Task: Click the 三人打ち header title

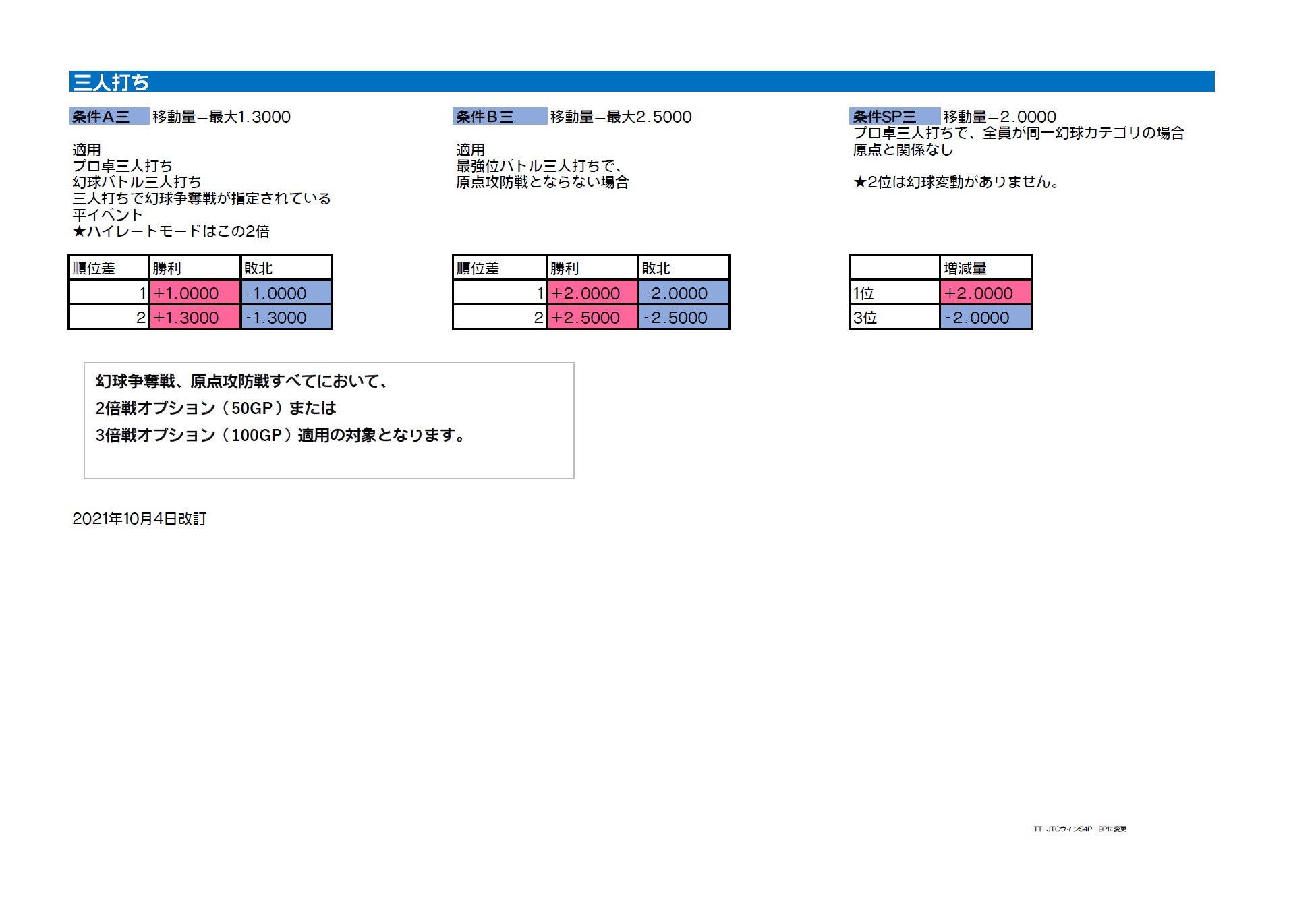Action: coord(111,82)
